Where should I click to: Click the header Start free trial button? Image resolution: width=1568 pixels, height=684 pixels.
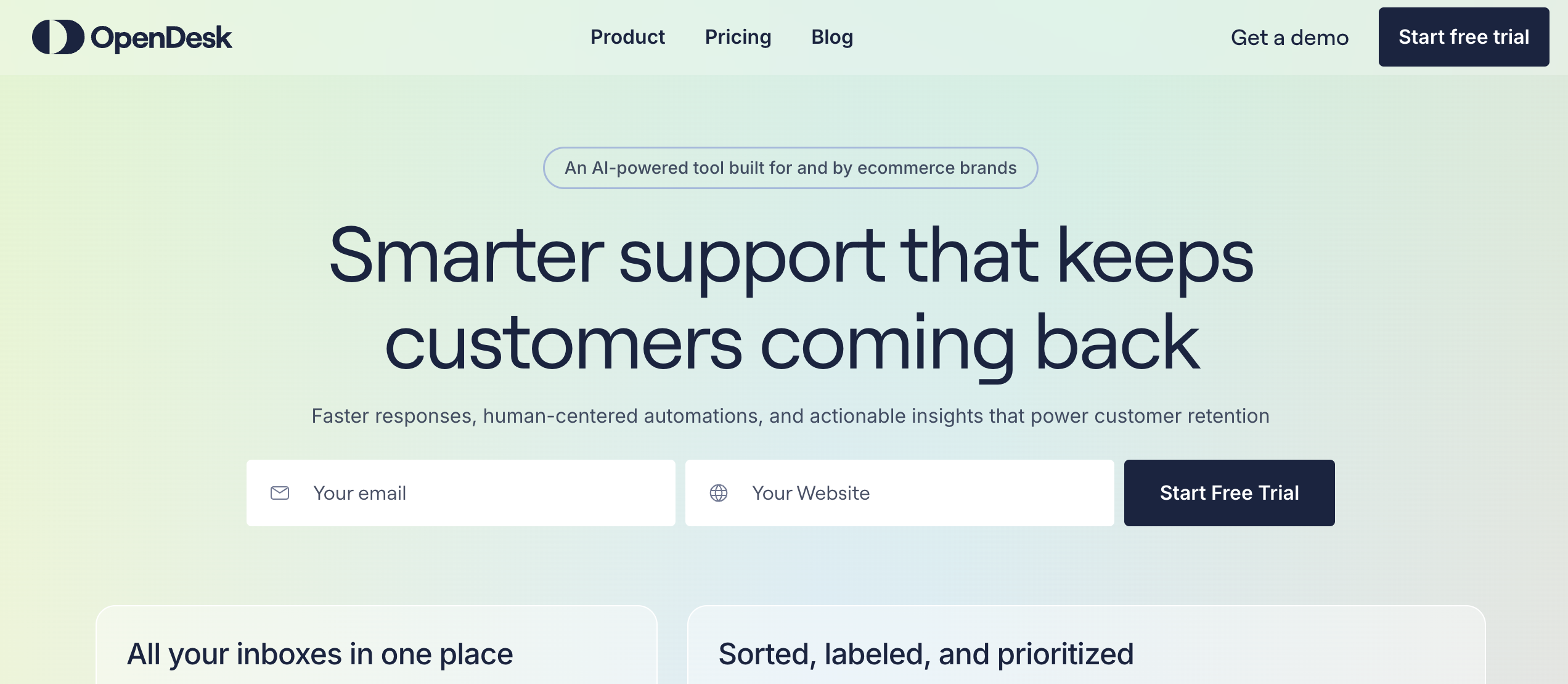1464,37
